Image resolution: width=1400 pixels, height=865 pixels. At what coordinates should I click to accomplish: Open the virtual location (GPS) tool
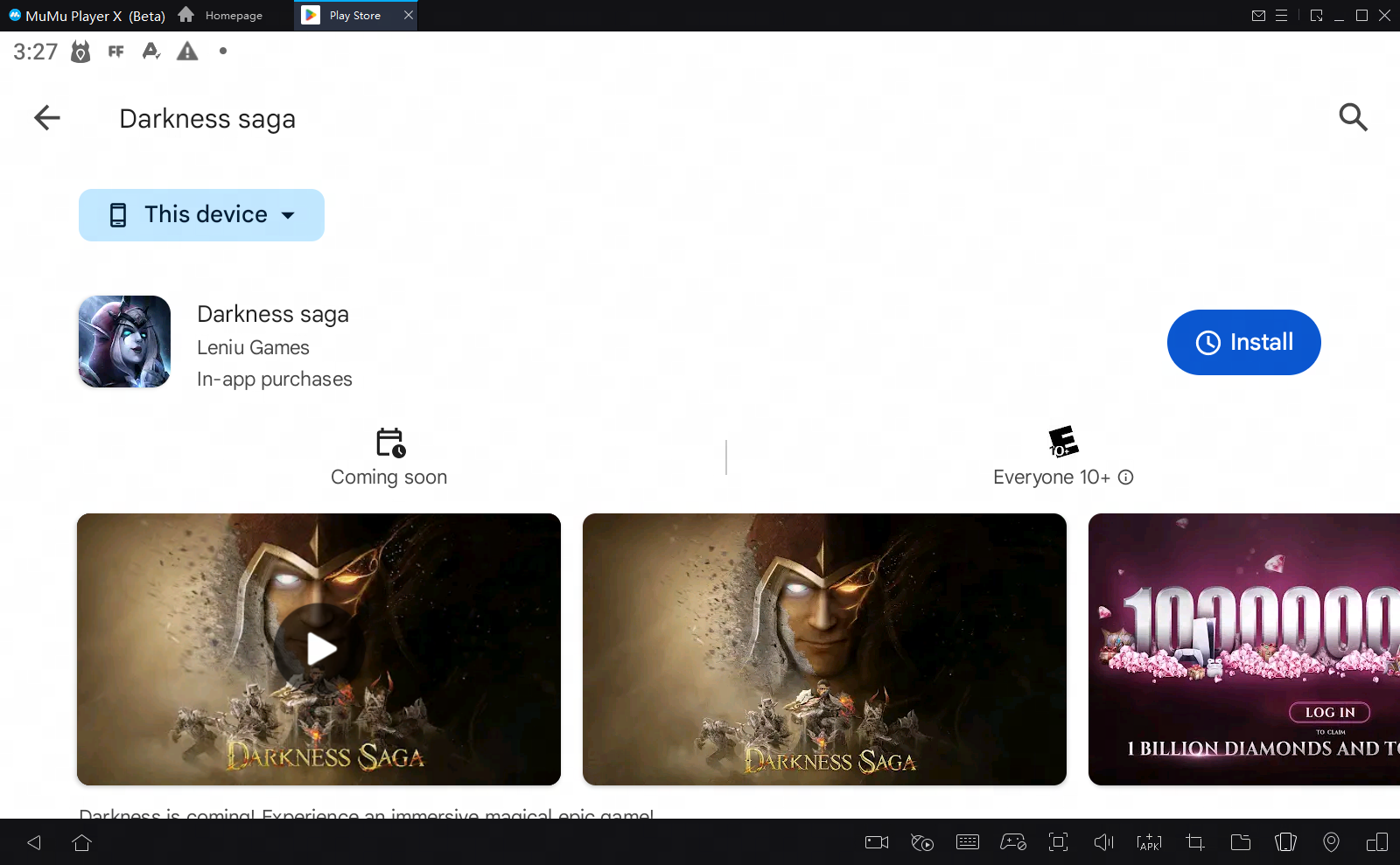pyautogui.click(x=1331, y=842)
